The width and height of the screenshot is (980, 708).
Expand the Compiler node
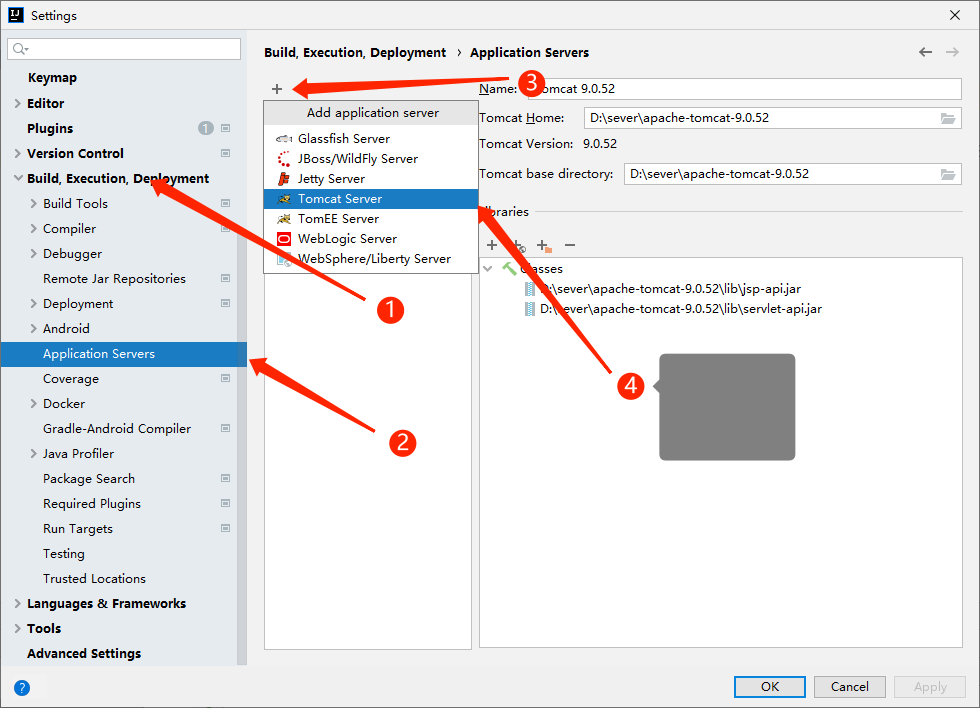pyautogui.click(x=34, y=229)
